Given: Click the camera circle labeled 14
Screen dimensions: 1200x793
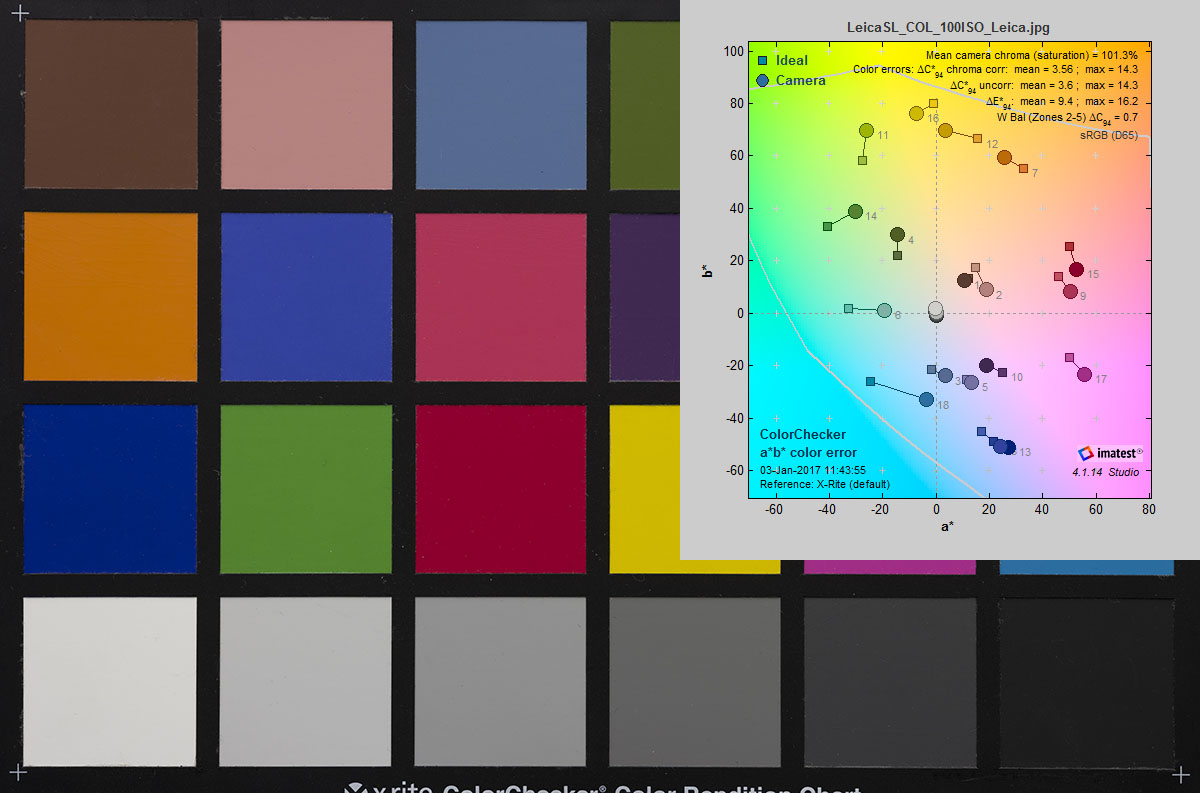Looking at the screenshot, I should [x=855, y=212].
